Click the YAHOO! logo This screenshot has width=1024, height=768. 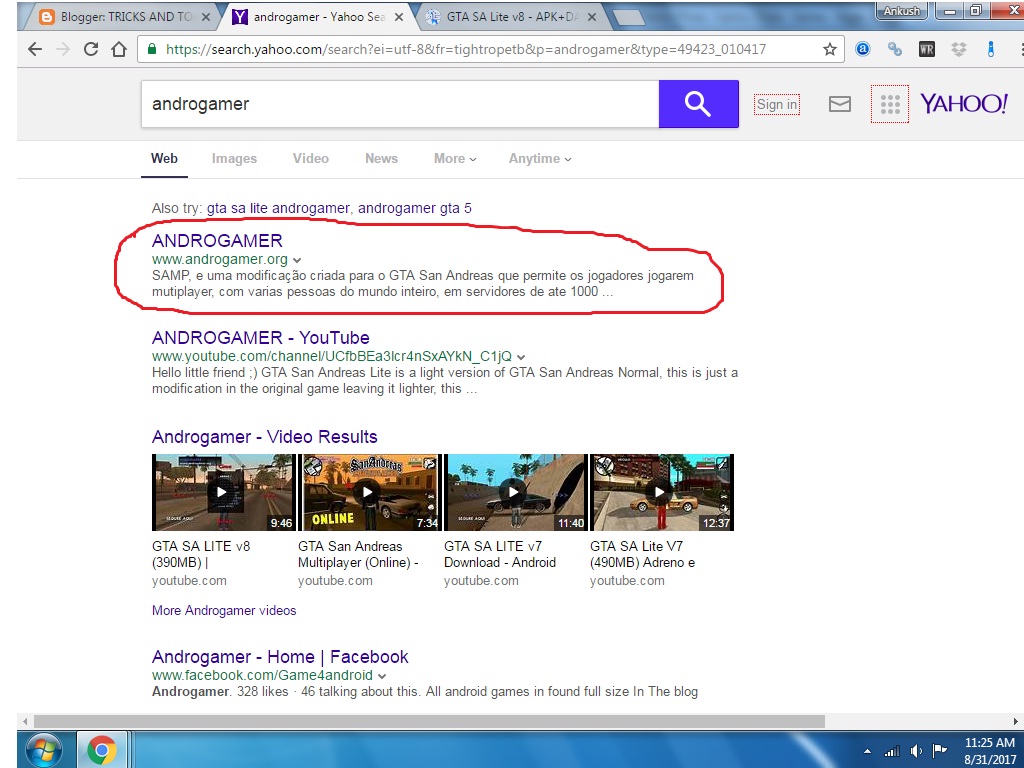click(963, 104)
